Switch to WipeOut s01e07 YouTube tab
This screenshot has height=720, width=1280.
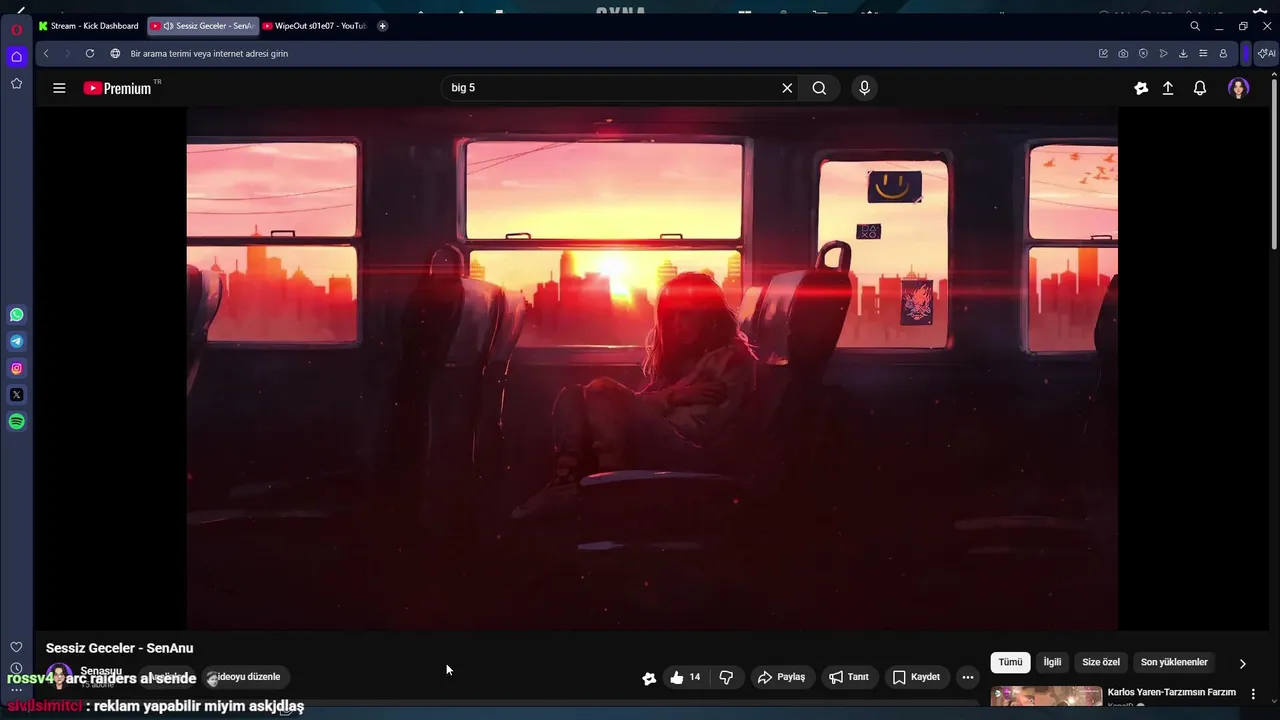[x=314, y=26]
